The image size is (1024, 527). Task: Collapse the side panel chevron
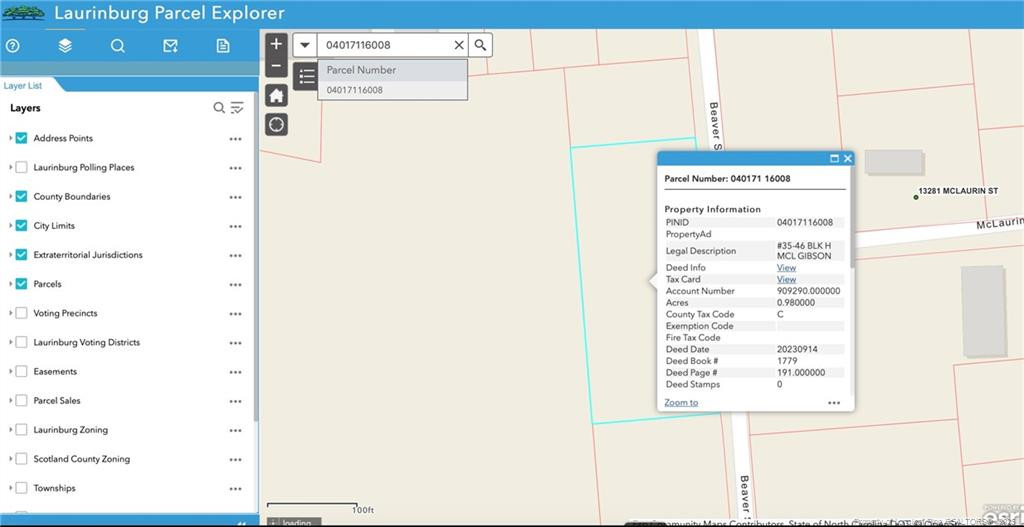242,523
